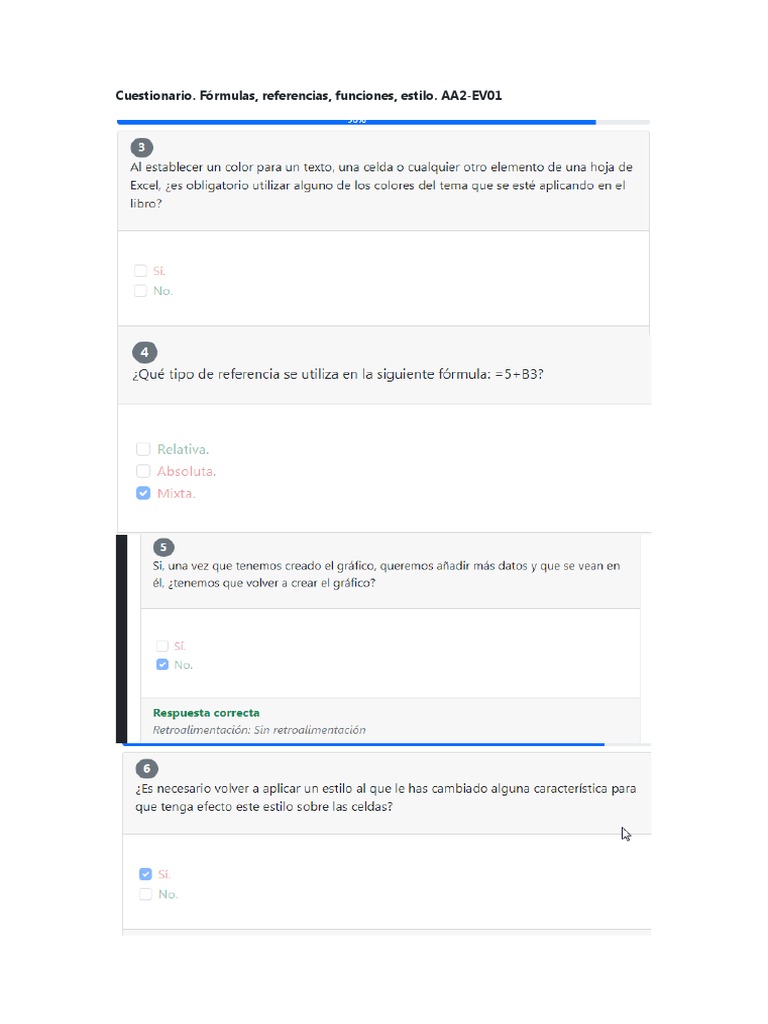The image size is (768, 1024).
Task: Uncheck the Mixta checkbox in question 4
Action: pos(143,493)
